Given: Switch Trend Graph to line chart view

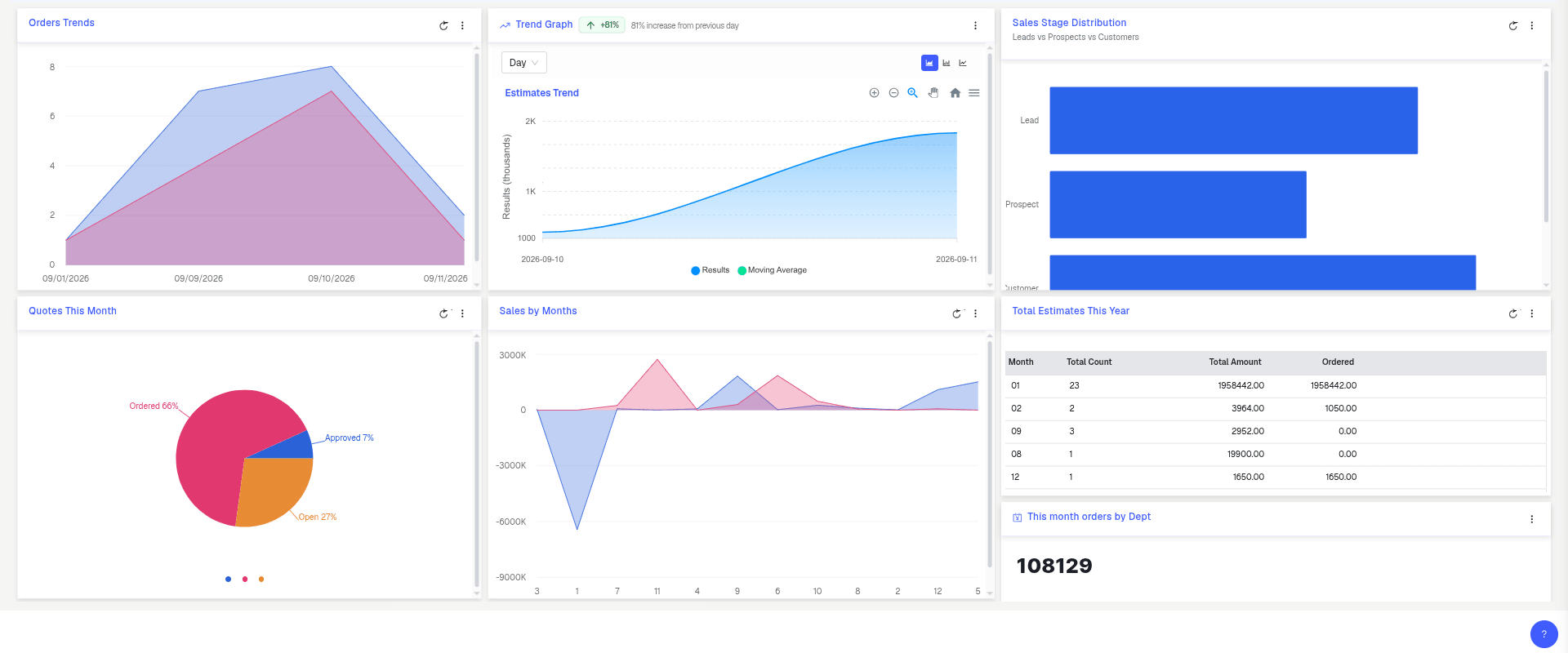Looking at the screenshot, I should [x=963, y=63].
